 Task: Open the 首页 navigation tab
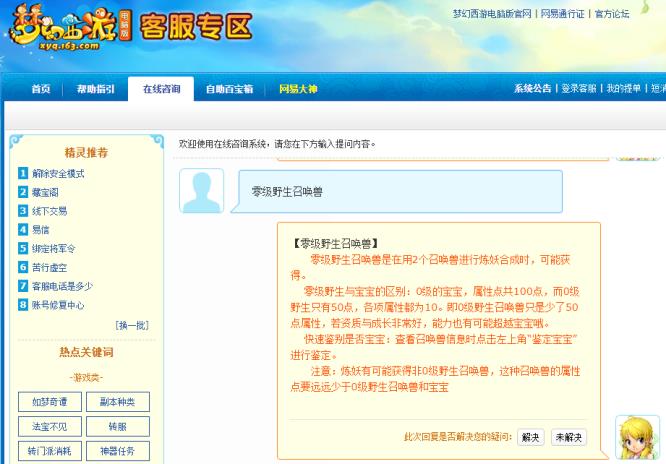(x=41, y=89)
